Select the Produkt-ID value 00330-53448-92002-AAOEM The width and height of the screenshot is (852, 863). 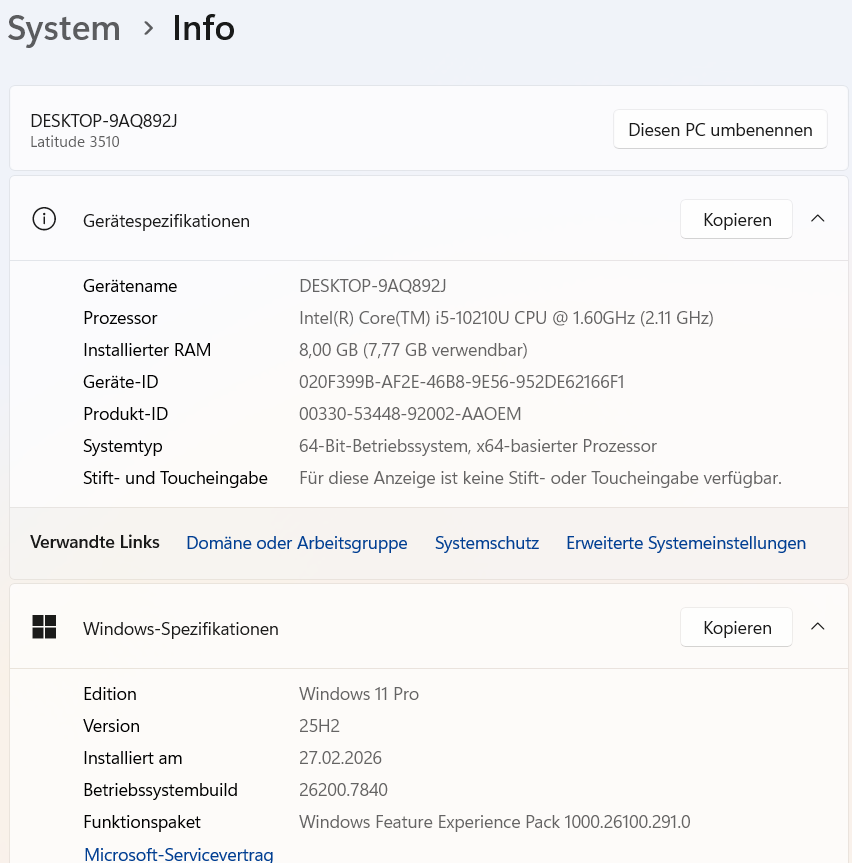[410, 414]
